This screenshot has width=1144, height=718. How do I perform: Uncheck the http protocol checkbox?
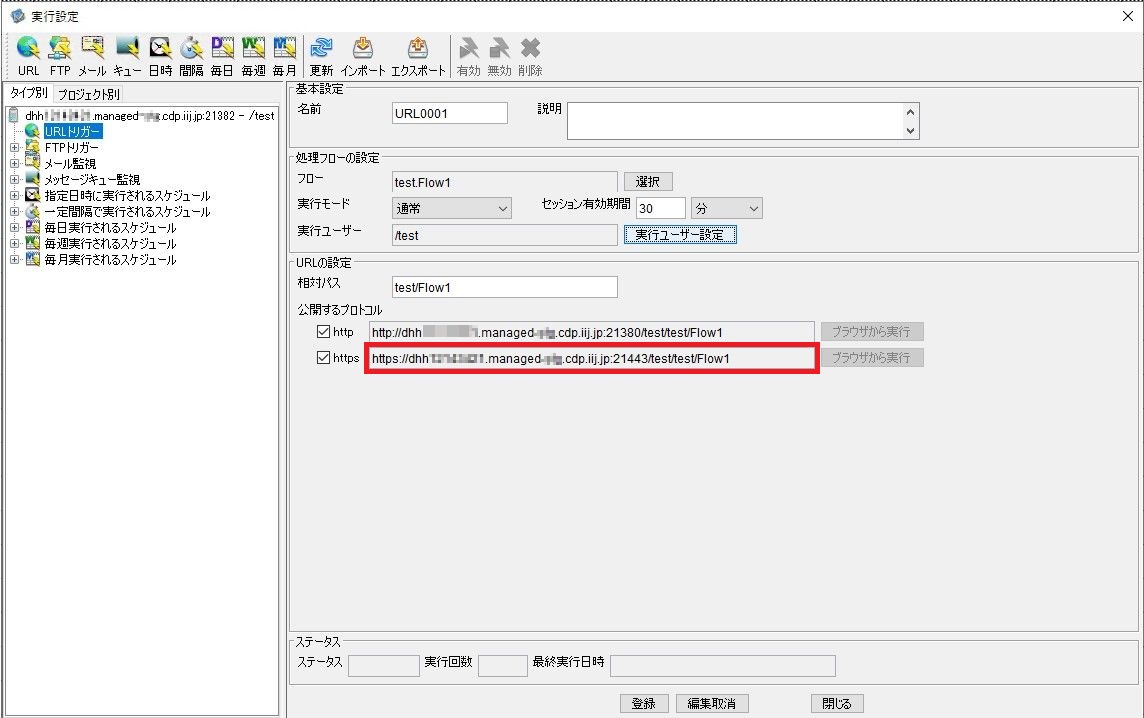[x=323, y=332]
